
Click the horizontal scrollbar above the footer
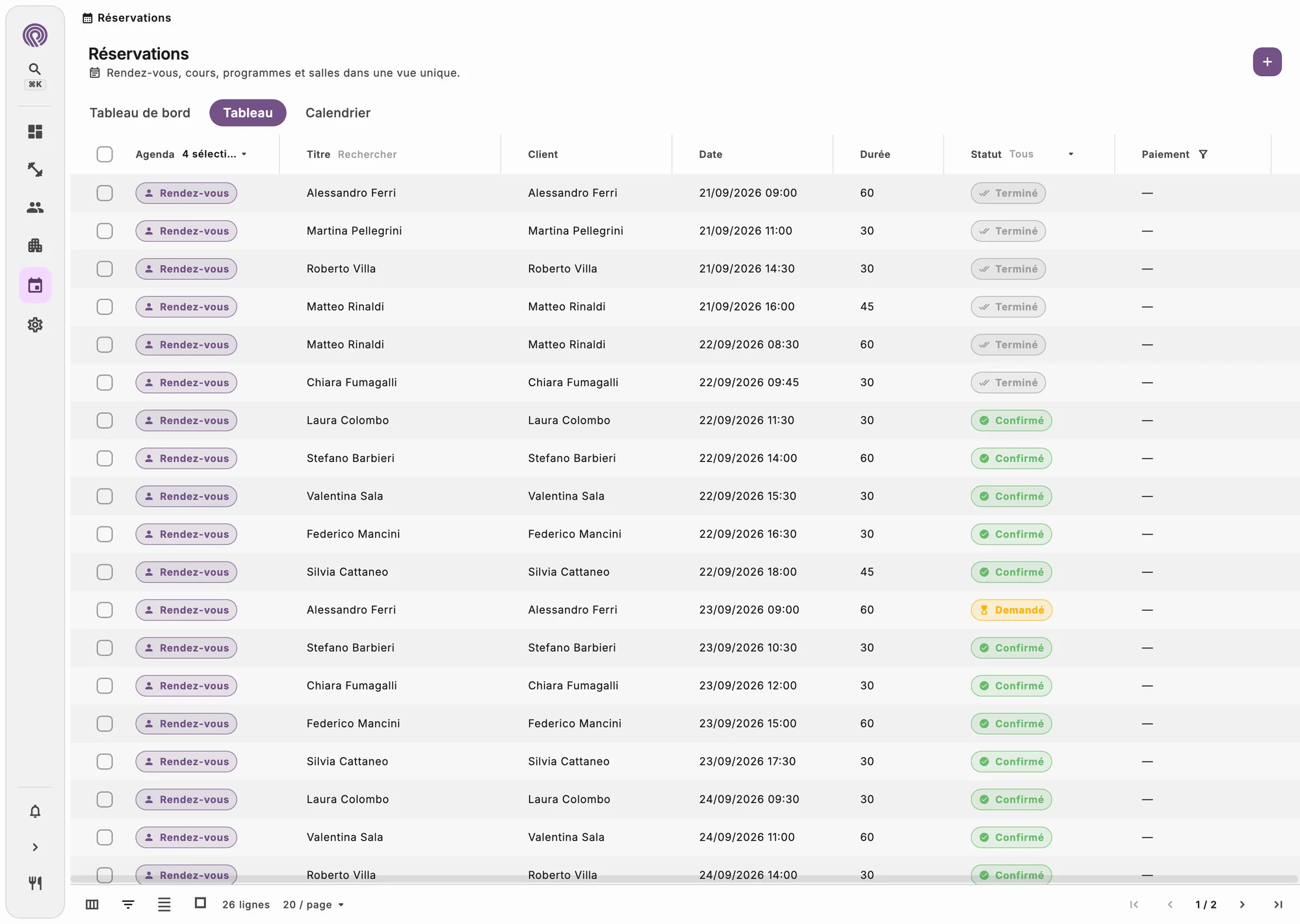click(x=684, y=879)
